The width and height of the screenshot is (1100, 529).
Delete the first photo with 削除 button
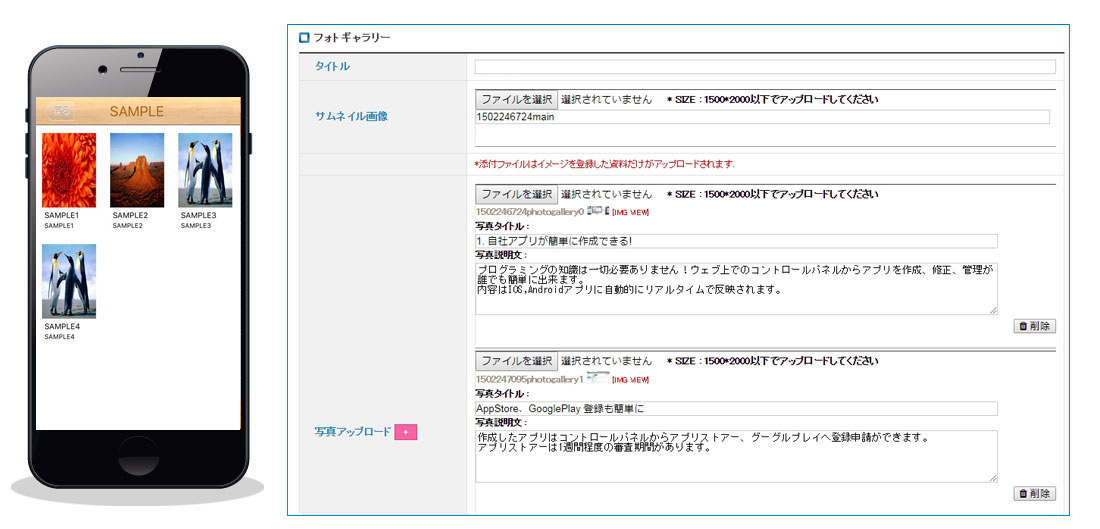tap(1035, 326)
